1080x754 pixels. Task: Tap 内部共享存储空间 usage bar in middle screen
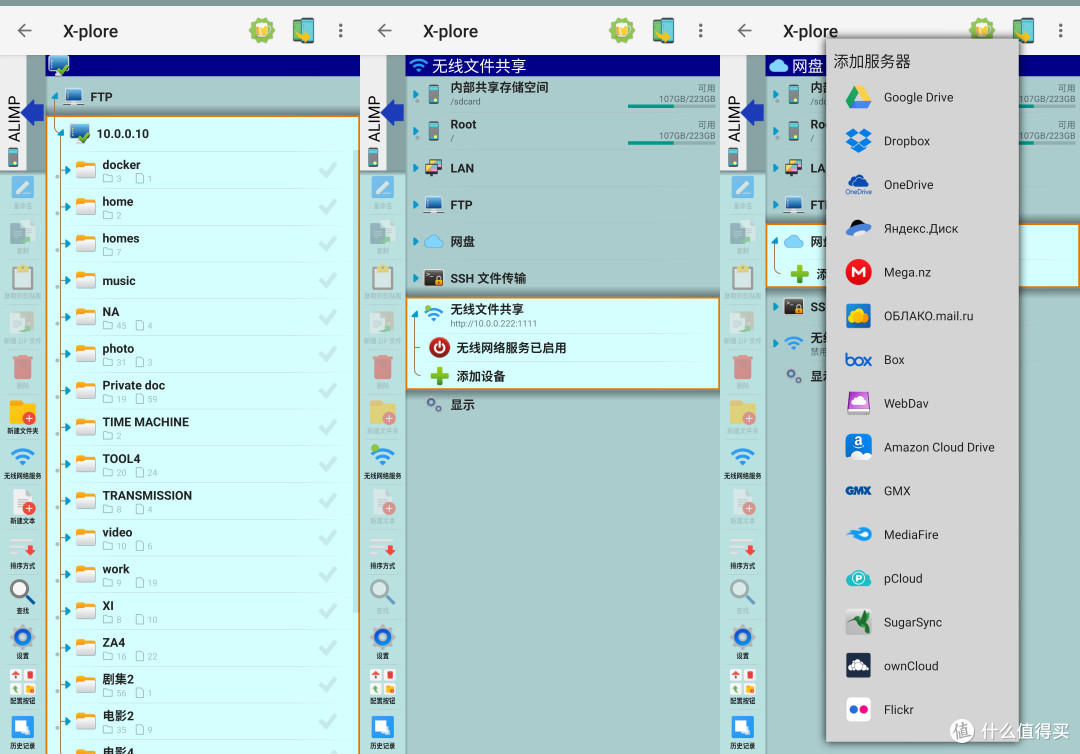point(671,106)
